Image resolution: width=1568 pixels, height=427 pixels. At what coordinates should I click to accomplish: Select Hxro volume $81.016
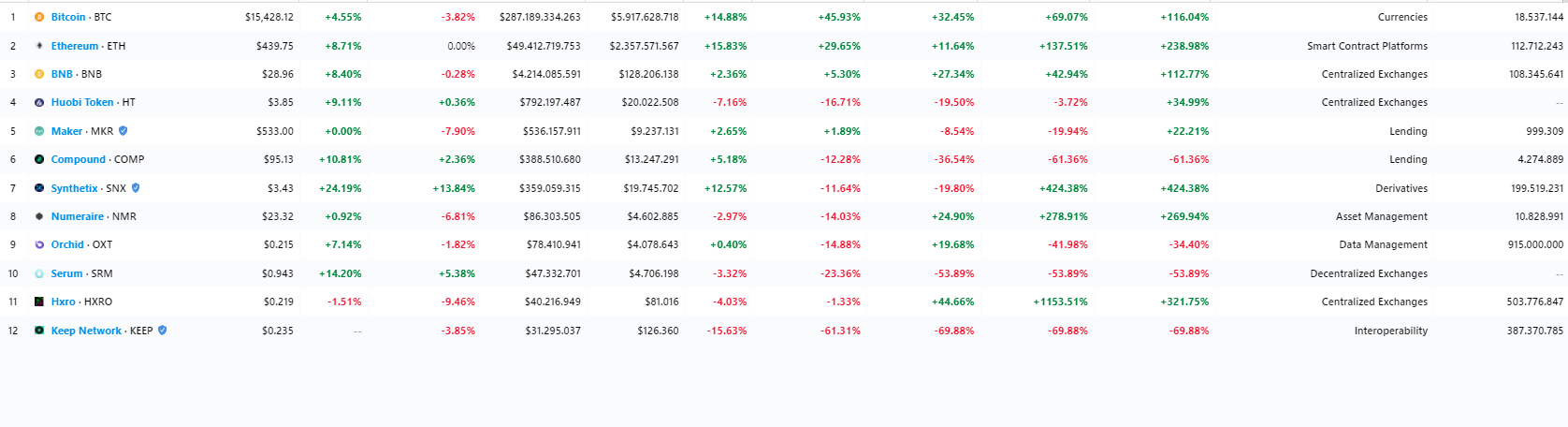pos(661,302)
